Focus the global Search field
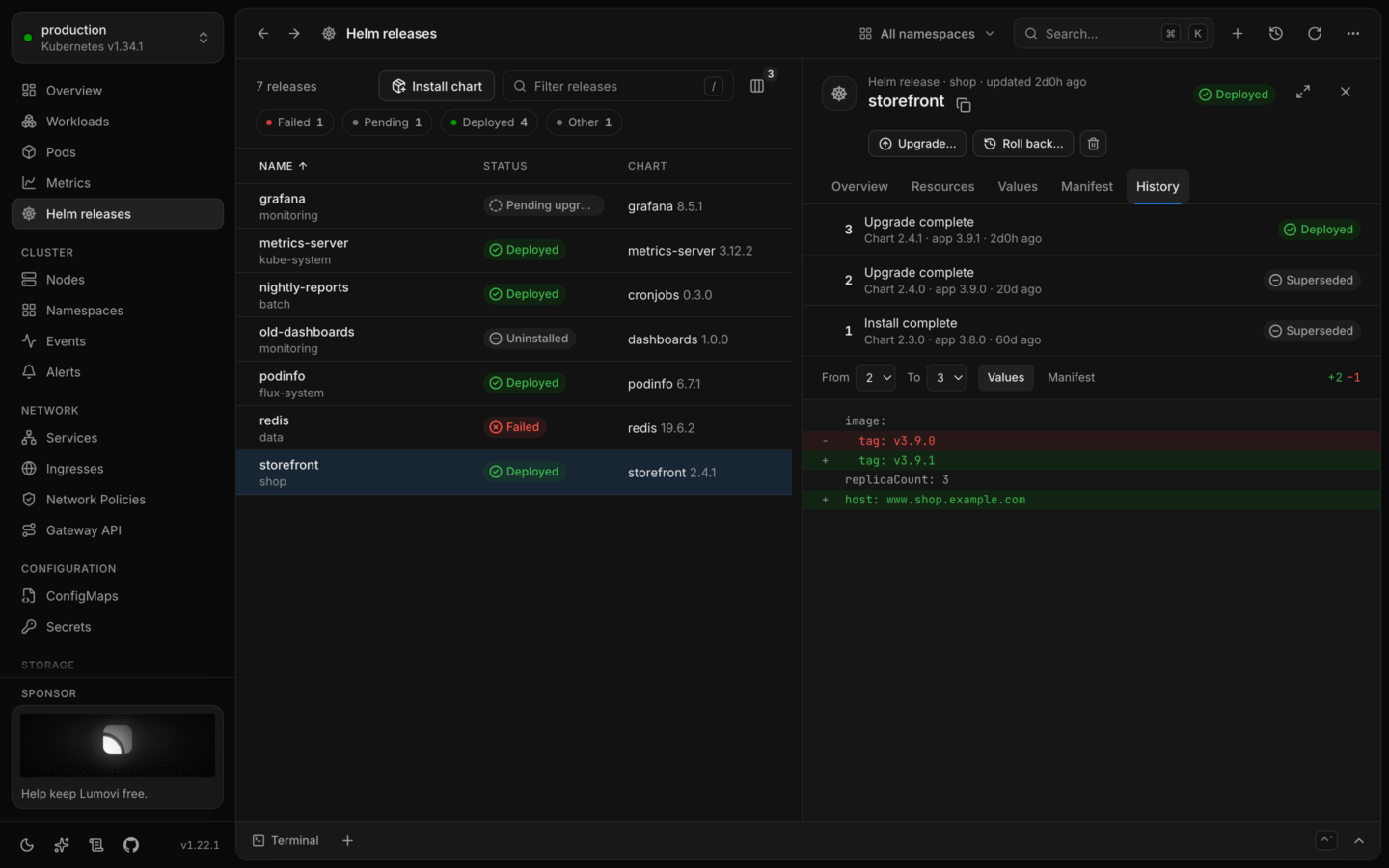The width and height of the screenshot is (1389, 868). click(1114, 33)
